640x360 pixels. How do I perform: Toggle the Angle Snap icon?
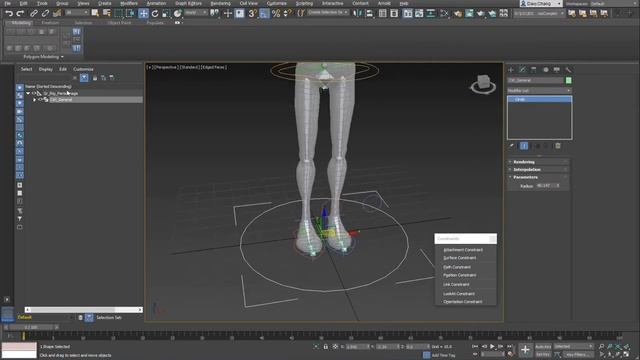pos(264,13)
